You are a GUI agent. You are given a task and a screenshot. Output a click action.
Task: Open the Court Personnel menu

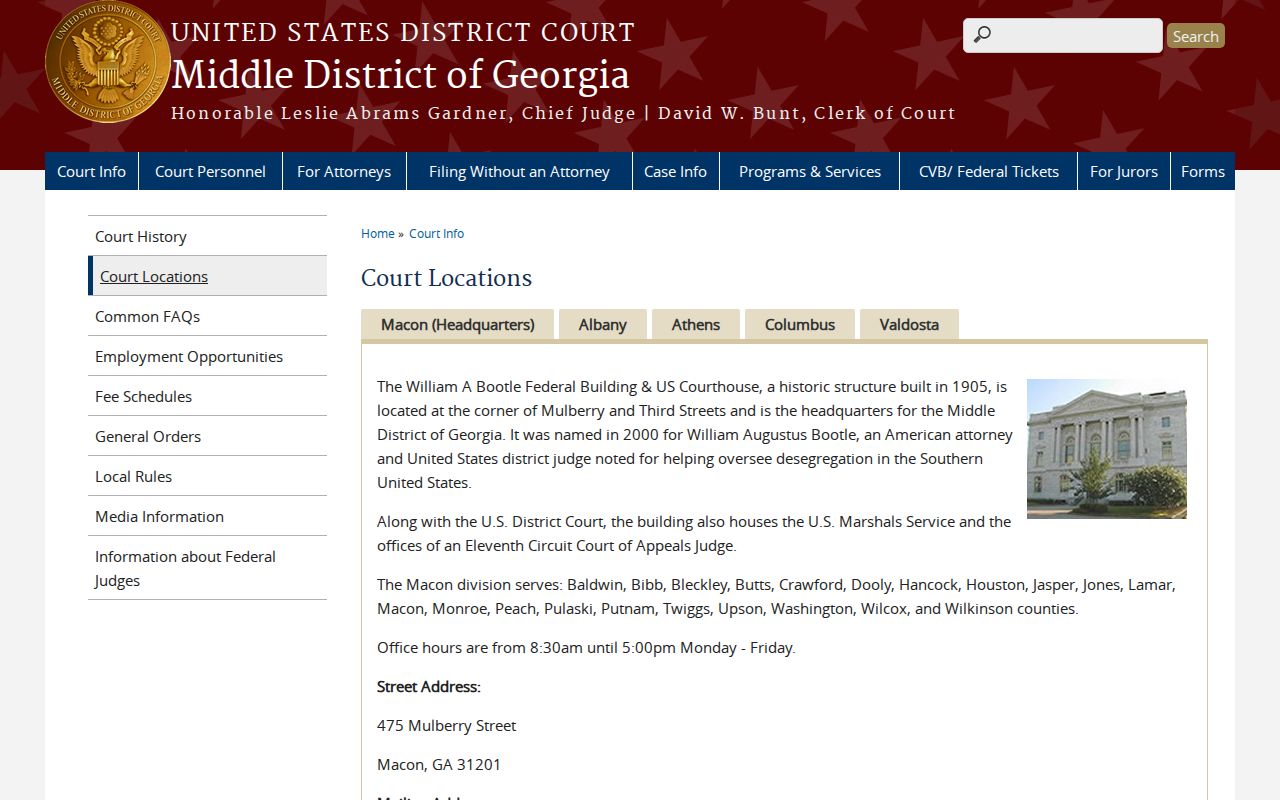click(210, 171)
